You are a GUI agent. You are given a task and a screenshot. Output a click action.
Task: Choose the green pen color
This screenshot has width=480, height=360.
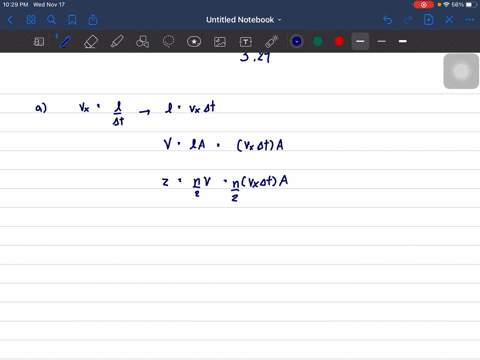(318, 41)
